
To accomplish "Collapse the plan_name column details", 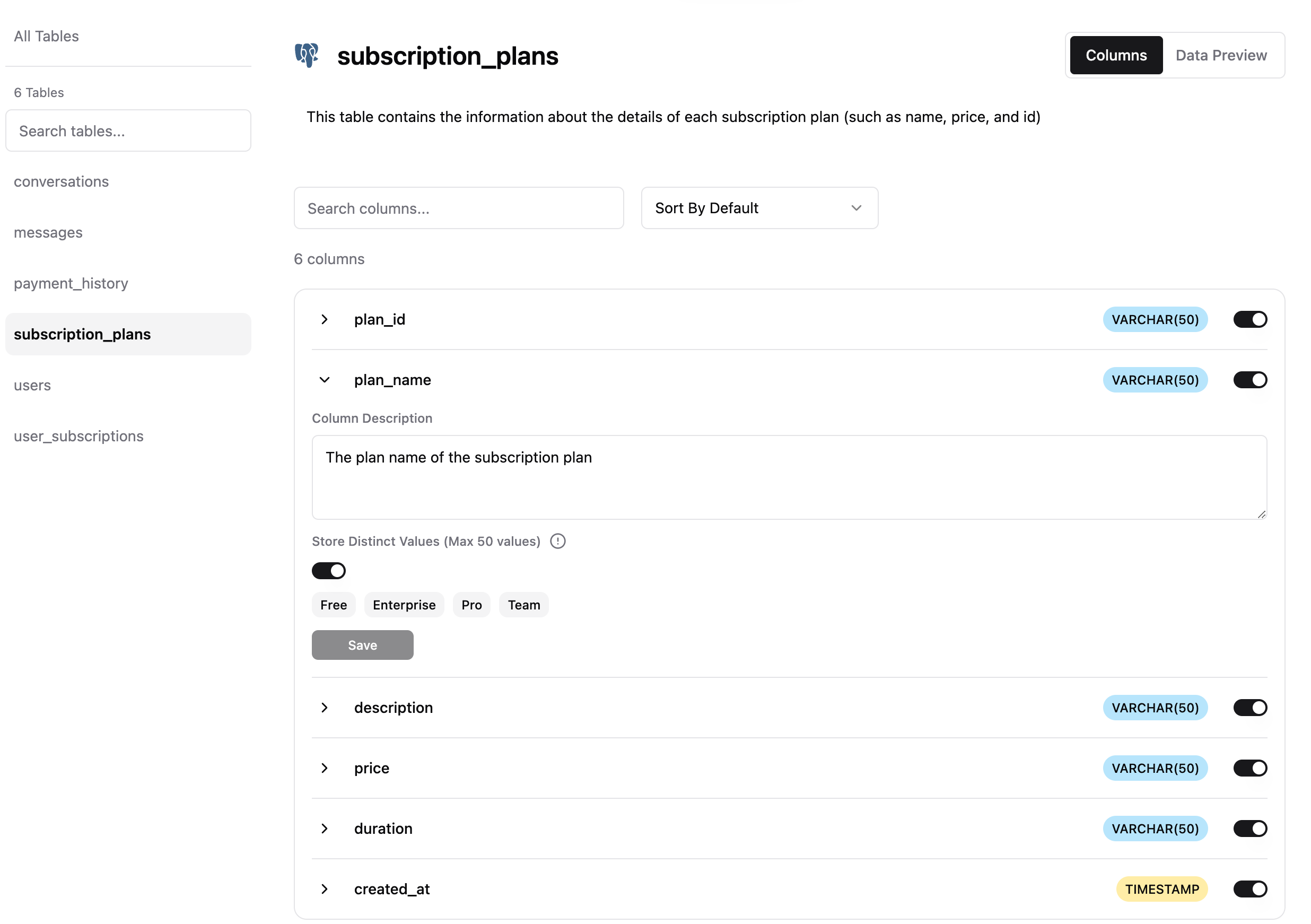I will pos(325,380).
